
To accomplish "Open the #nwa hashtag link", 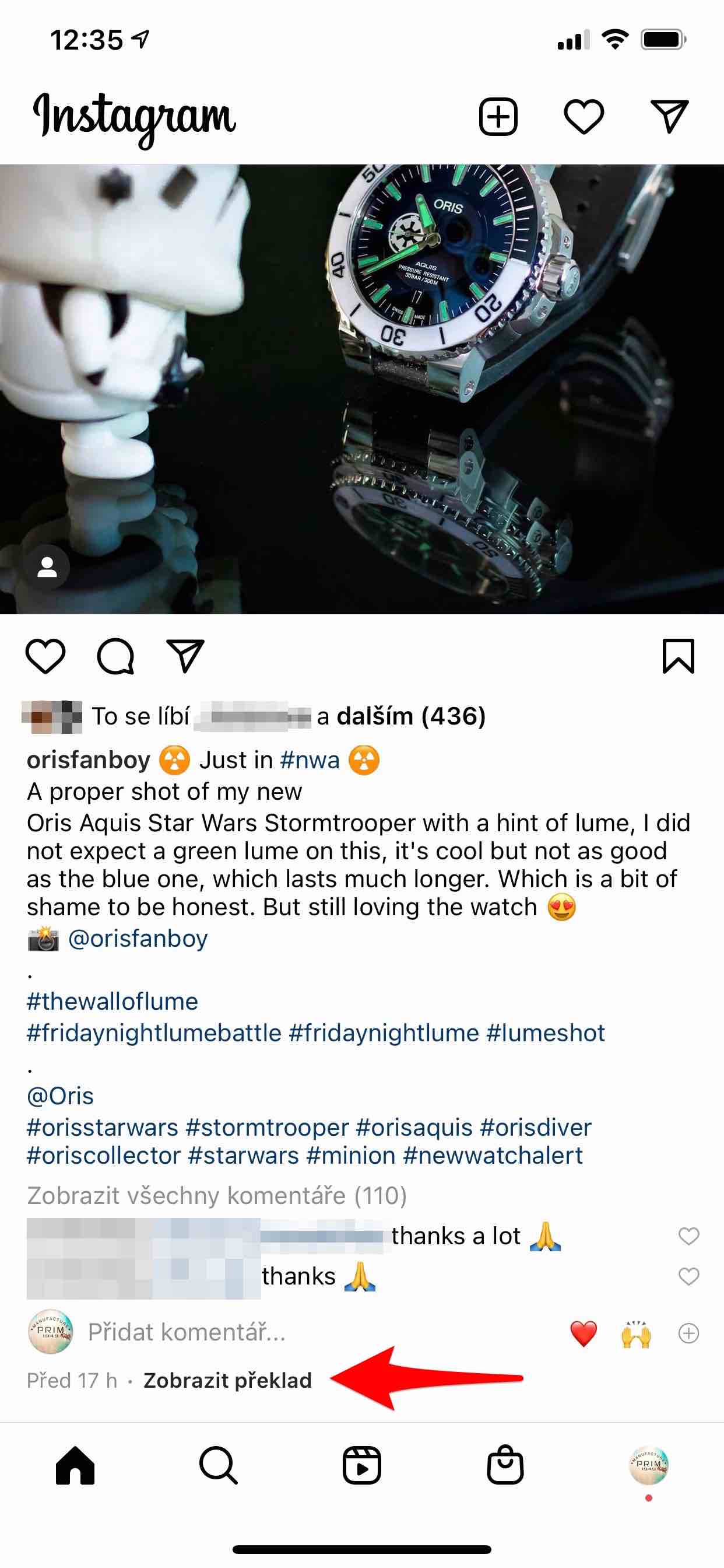I will click(x=310, y=760).
